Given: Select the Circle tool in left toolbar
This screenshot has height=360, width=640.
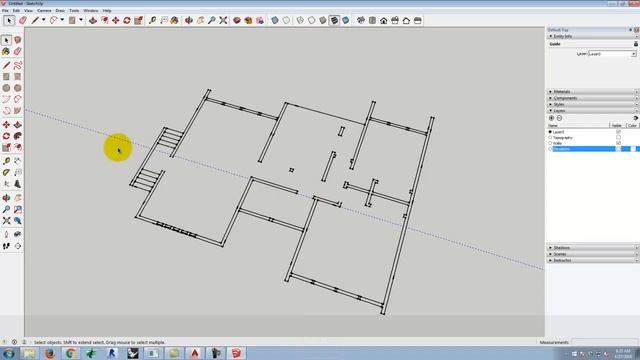Looking at the screenshot, I should pos(6,88).
